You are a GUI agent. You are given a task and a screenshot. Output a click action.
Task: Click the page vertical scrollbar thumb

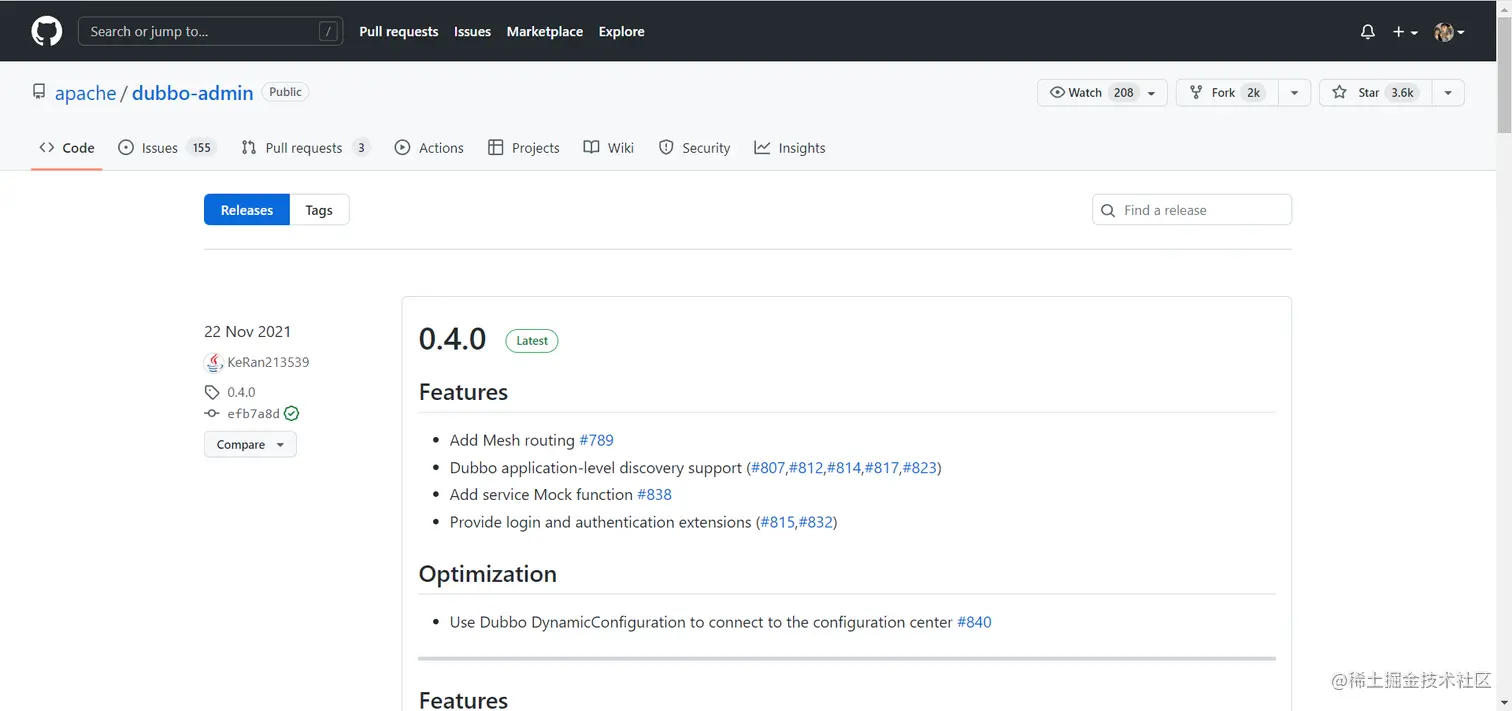pyautogui.click(x=1504, y=76)
